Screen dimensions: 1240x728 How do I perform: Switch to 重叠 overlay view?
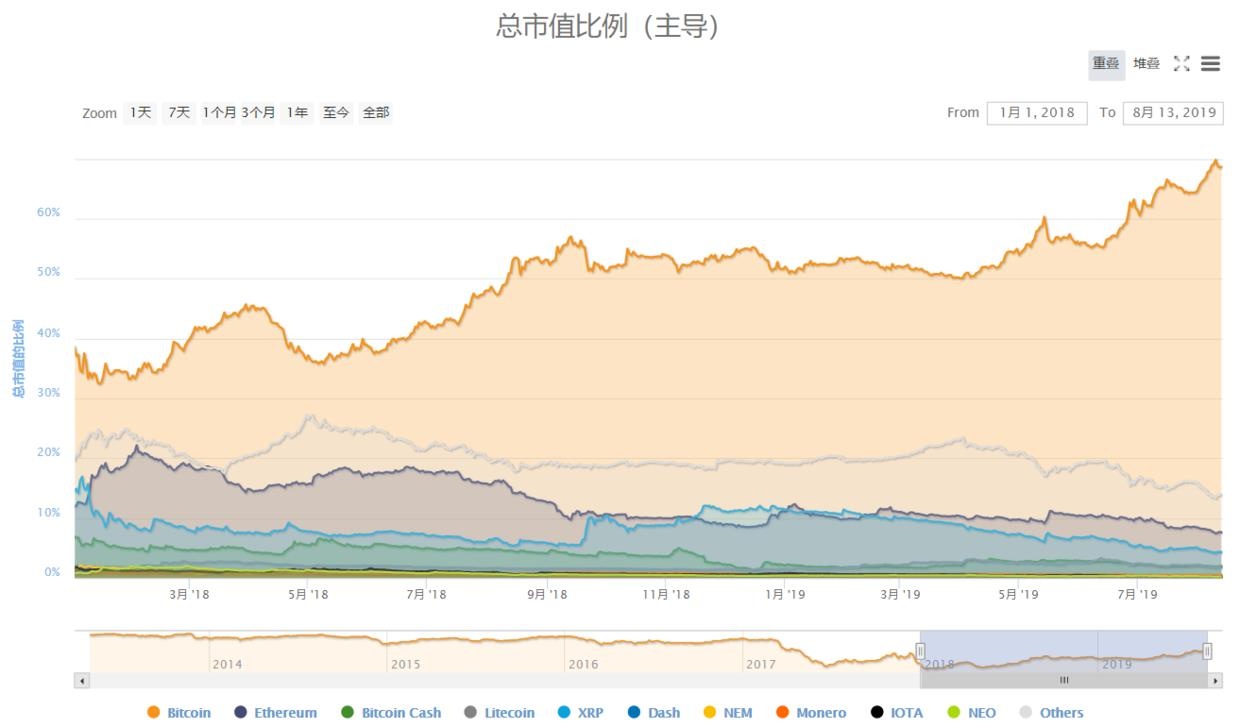pos(1106,64)
